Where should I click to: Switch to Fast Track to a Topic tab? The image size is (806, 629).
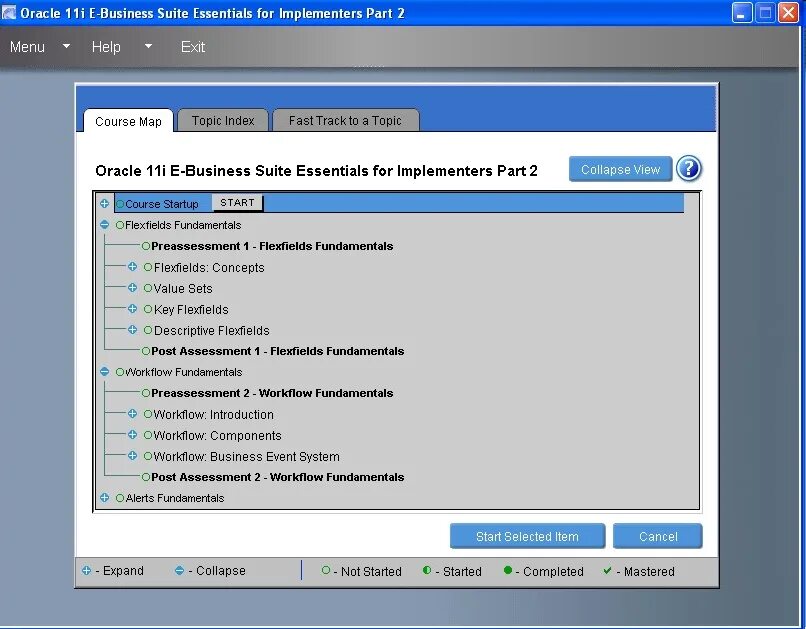(x=345, y=120)
